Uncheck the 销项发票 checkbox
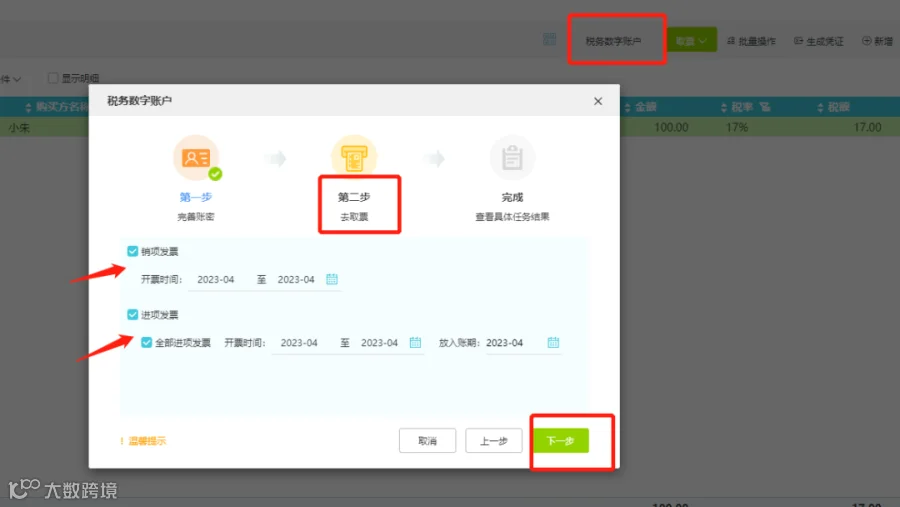This screenshot has width=900, height=507. tap(133, 251)
